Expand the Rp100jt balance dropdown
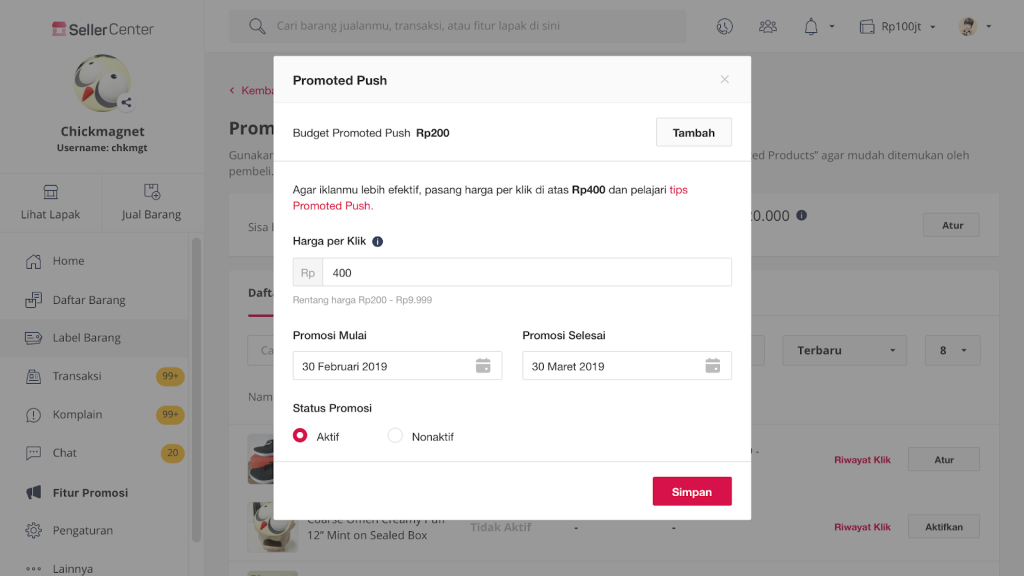 pos(932,27)
